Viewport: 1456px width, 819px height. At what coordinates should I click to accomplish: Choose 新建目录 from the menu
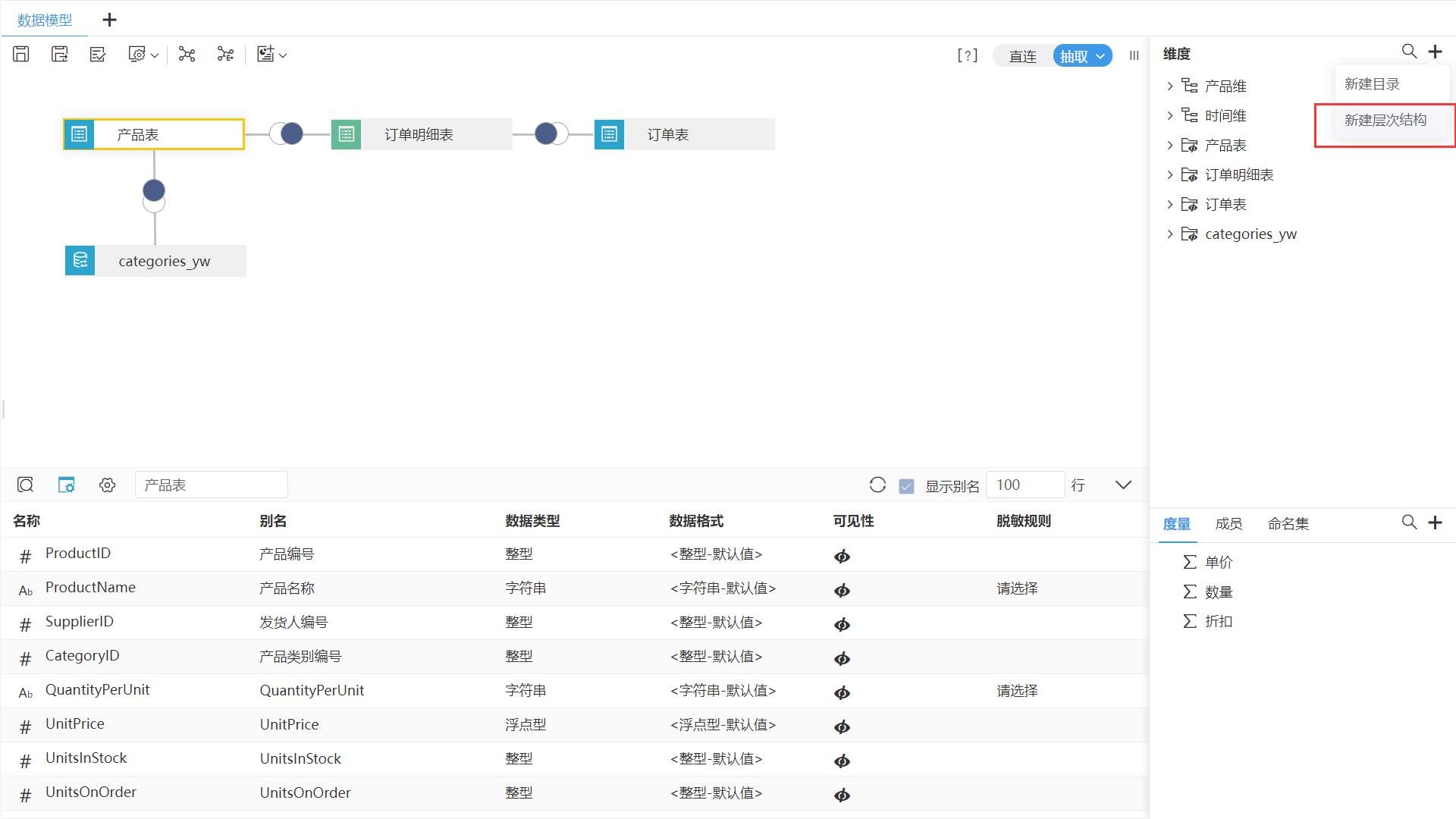(x=1373, y=83)
